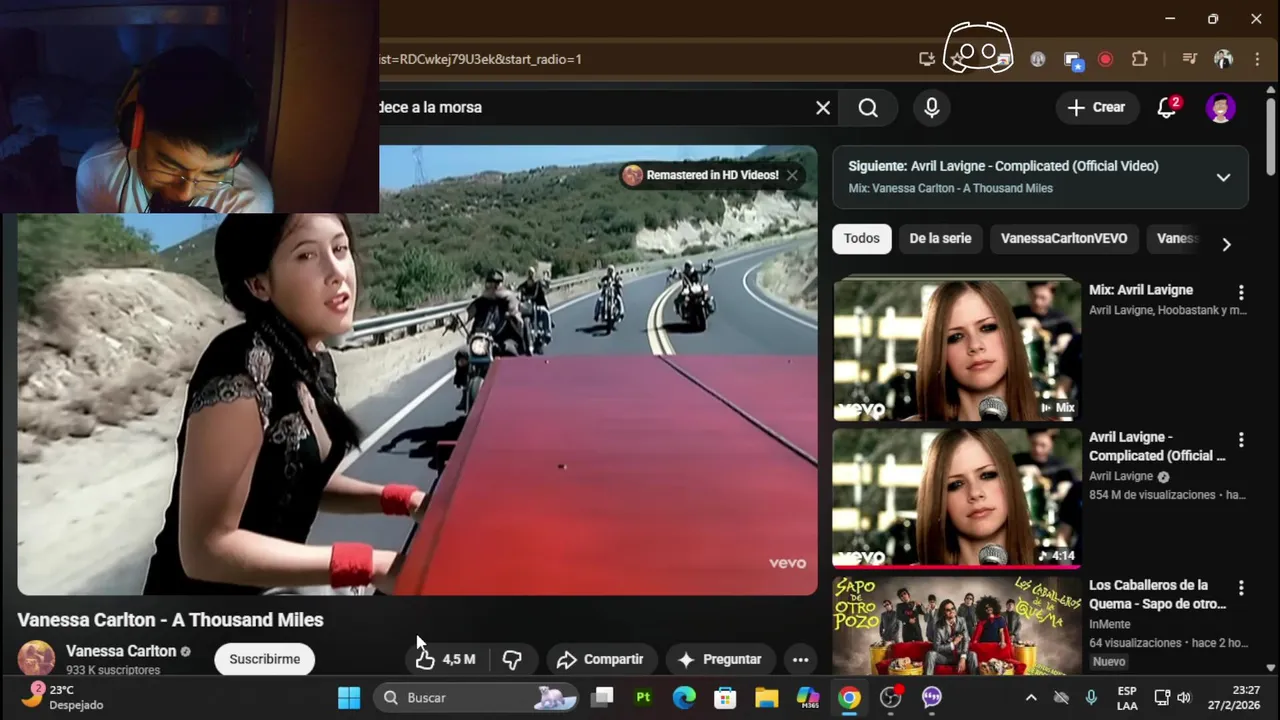Show hidden tray icons chevron
This screenshot has width=1280, height=720.
[1031, 697]
